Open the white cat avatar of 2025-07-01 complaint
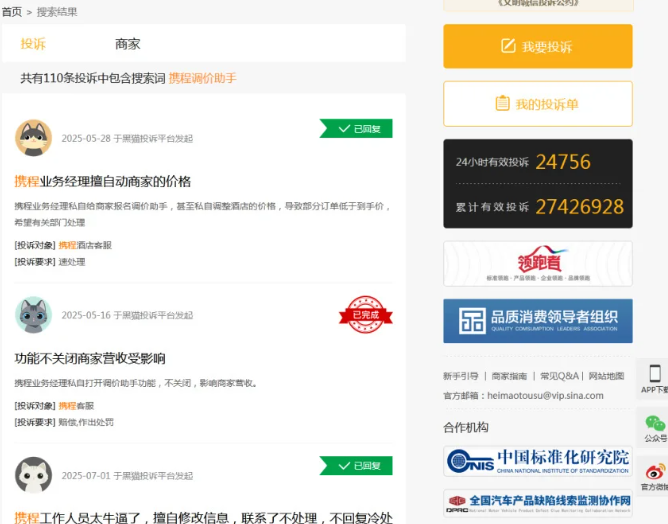668x524 pixels. (x=33, y=475)
